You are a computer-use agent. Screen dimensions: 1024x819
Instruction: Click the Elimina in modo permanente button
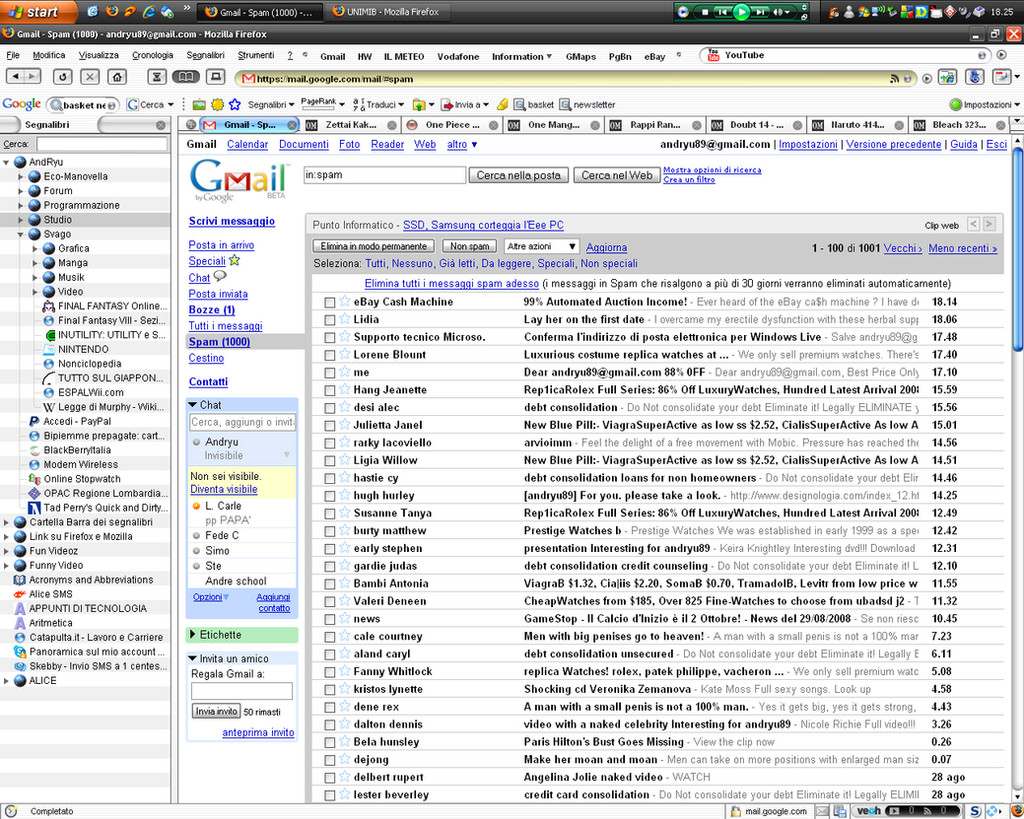374,246
